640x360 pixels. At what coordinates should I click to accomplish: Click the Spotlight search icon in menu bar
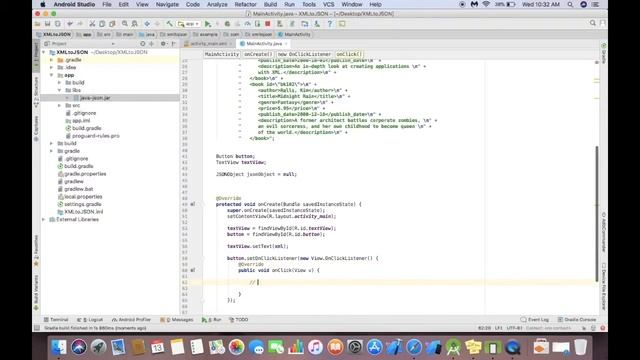[x=570, y=4]
